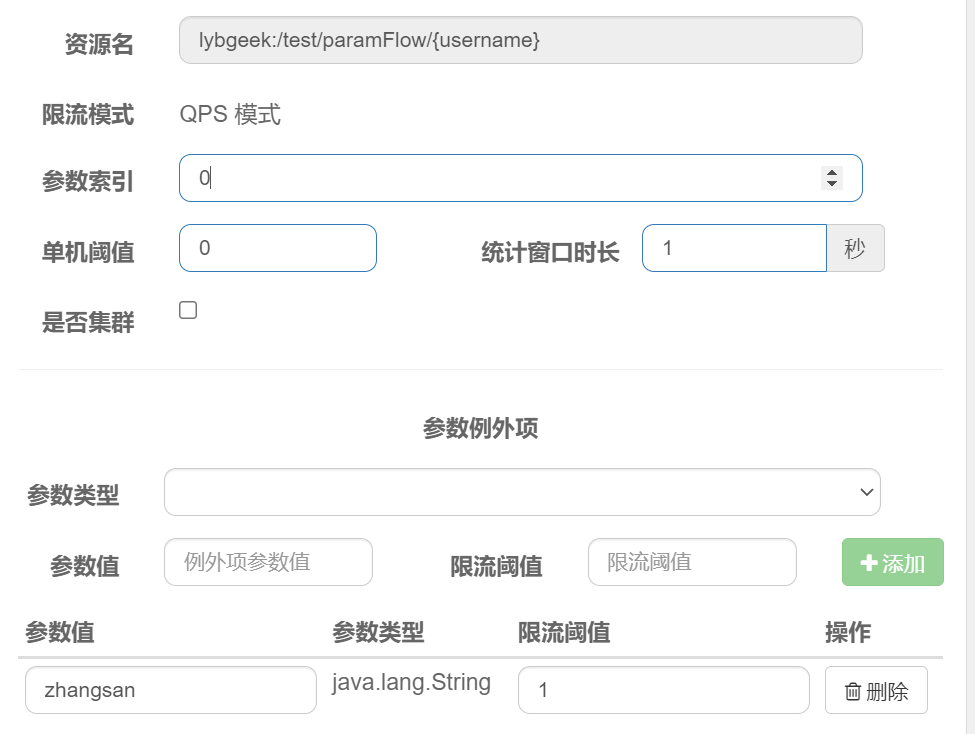975x734 pixels.
Task: Click the 例外项参数值 input field
Action: tap(268, 562)
